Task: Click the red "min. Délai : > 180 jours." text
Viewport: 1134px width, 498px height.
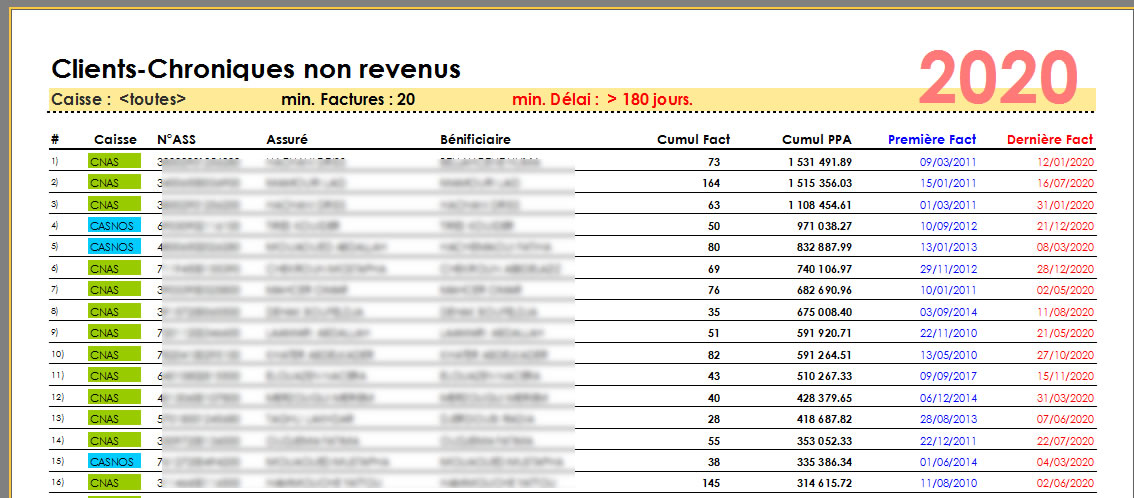Action: click(602, 99)
